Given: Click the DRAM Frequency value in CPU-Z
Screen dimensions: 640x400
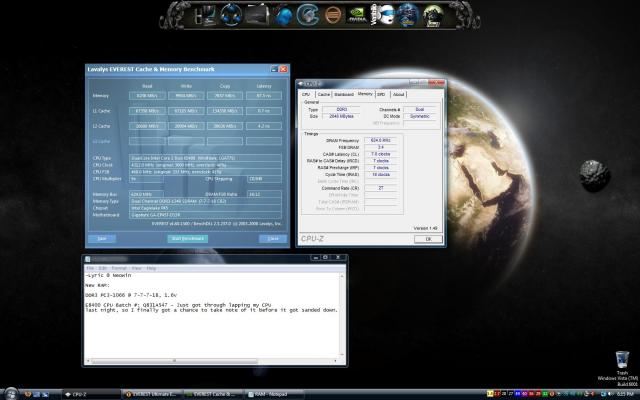Looking at the screenshot, I should point(380,140).
